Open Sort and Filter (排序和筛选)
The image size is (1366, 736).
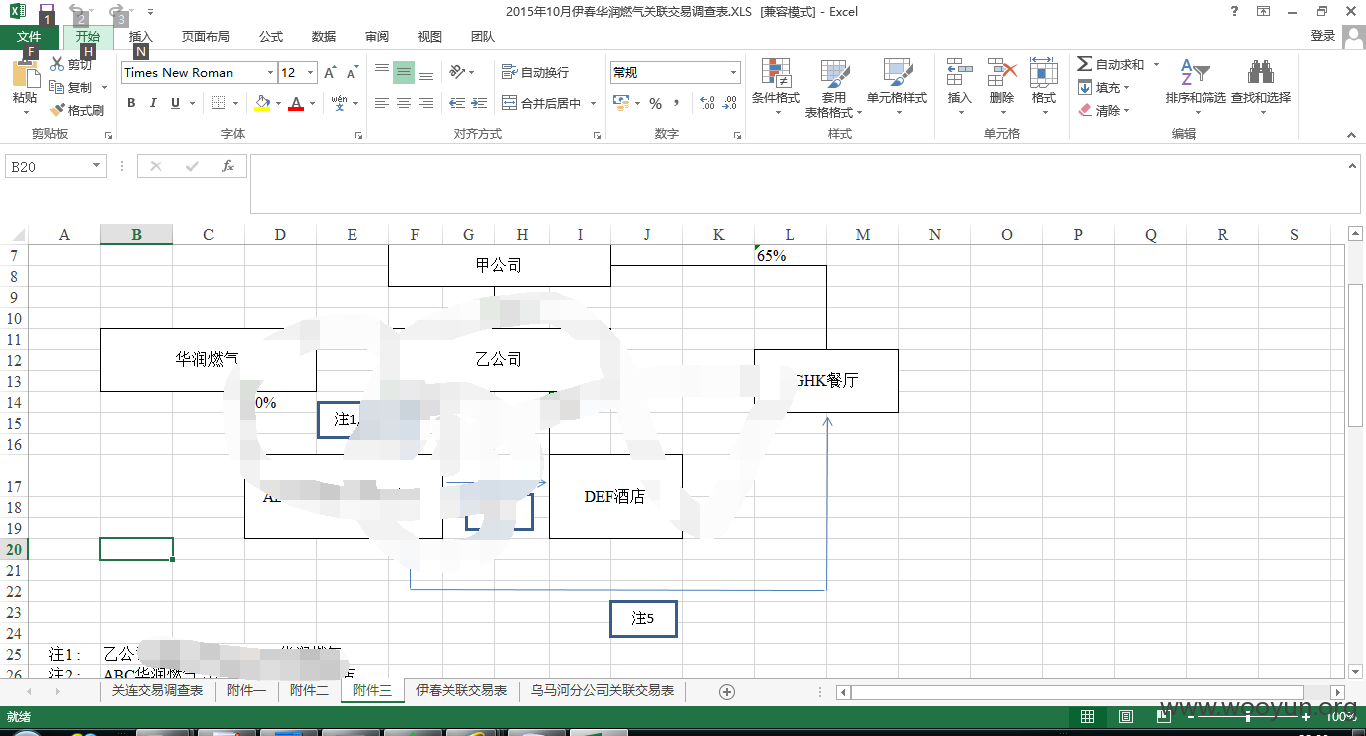(x=1195, y=87)
